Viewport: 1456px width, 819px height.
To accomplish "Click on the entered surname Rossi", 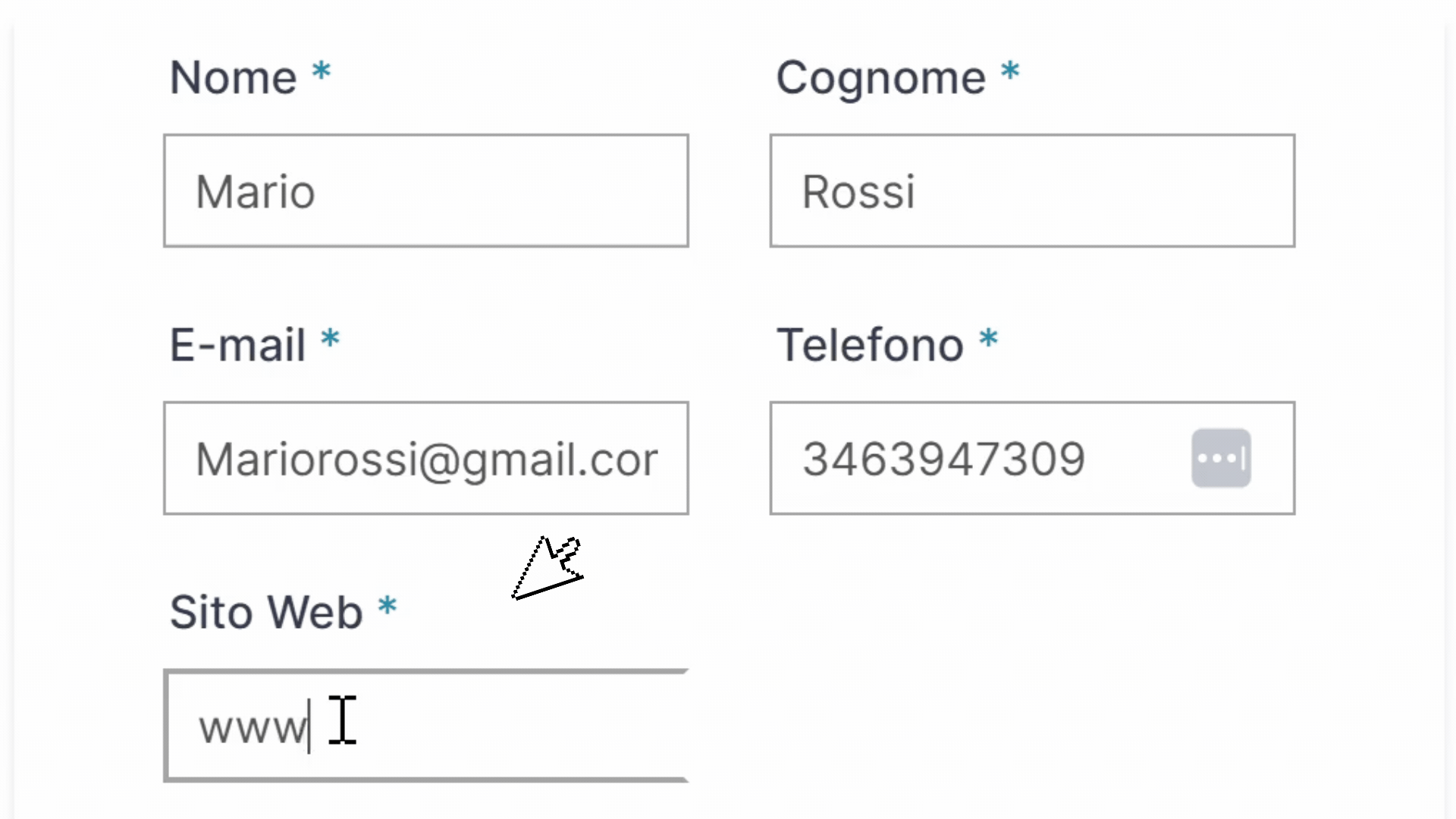I will coord(858,192).
